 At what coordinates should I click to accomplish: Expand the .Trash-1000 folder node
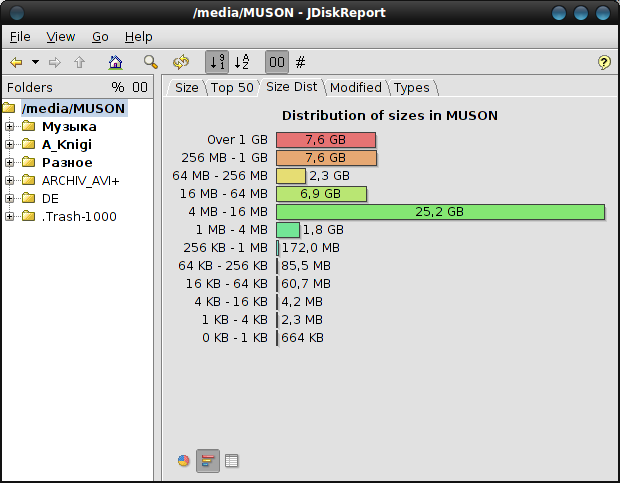point(9,216)
